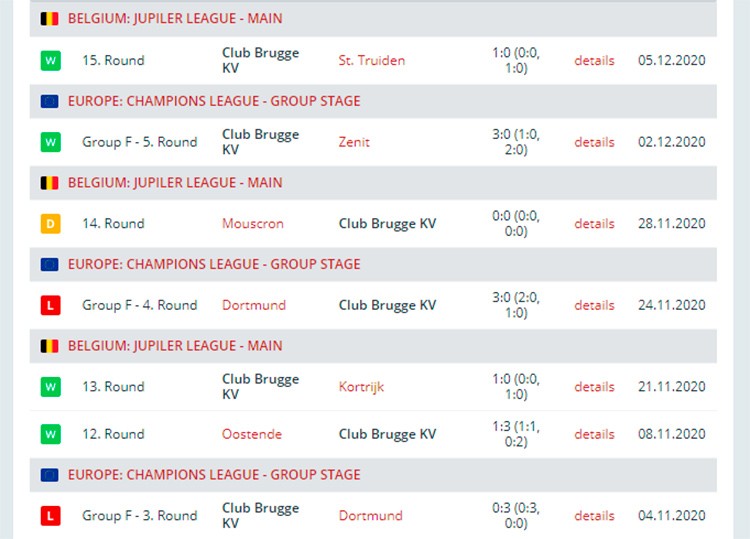Open the Mouscron team link

(253, 223)
